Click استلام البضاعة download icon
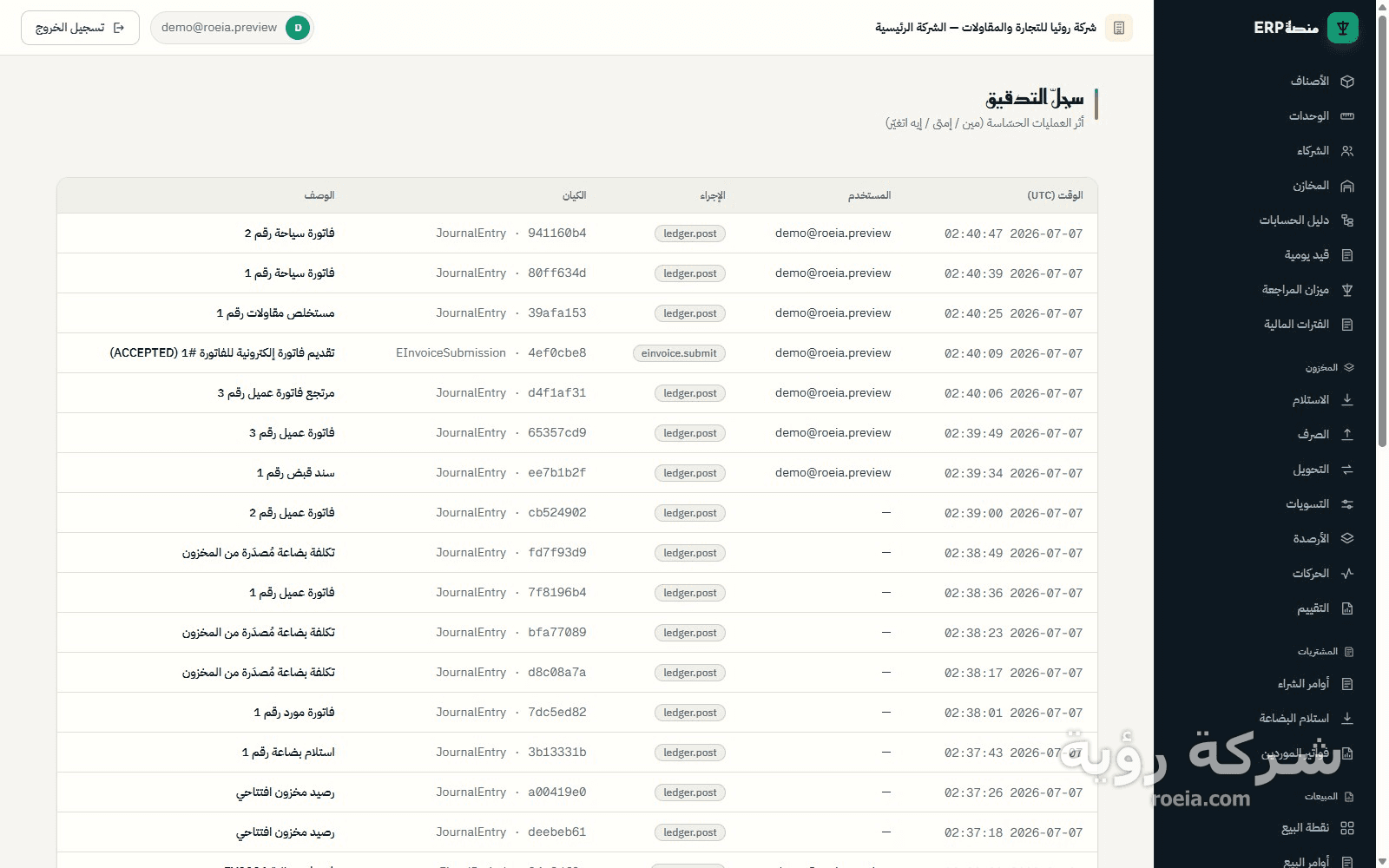1389x868 pixels. 1347,719
